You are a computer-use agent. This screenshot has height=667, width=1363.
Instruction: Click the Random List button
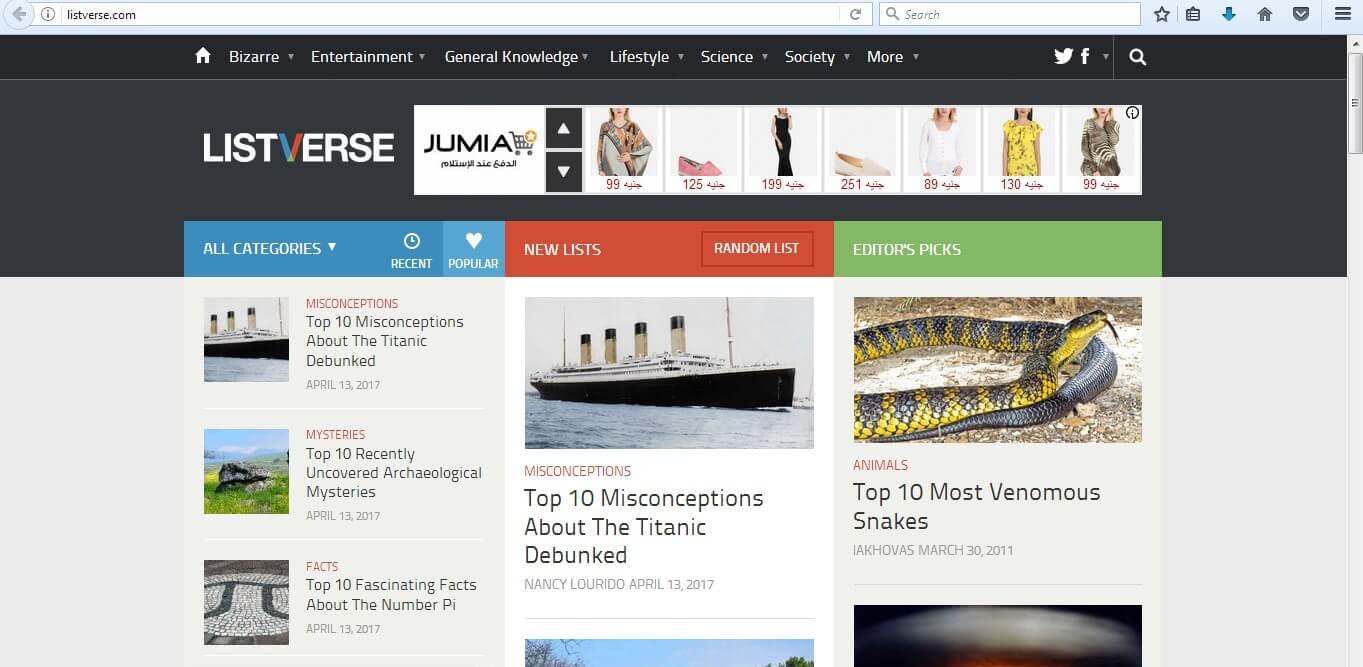[756, 249]
